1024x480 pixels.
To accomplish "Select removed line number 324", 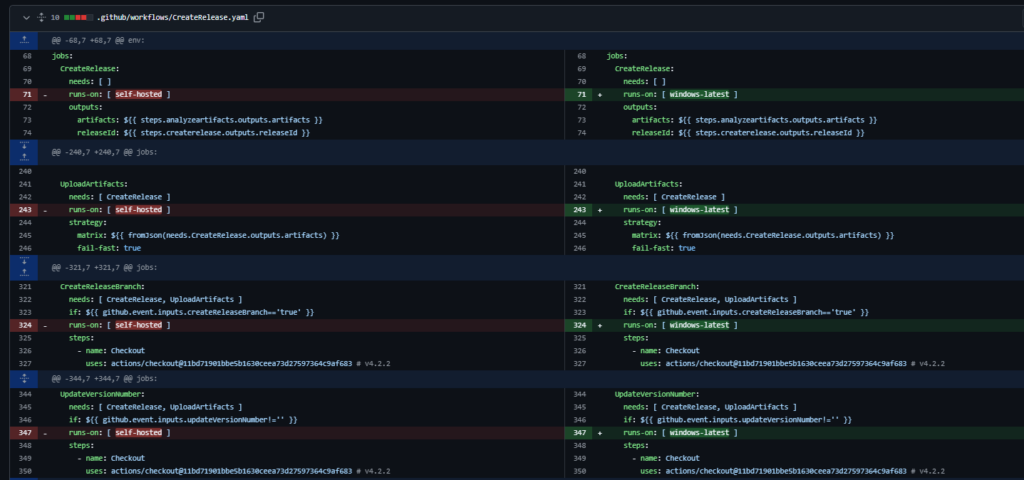I will (x=24, y=325).
